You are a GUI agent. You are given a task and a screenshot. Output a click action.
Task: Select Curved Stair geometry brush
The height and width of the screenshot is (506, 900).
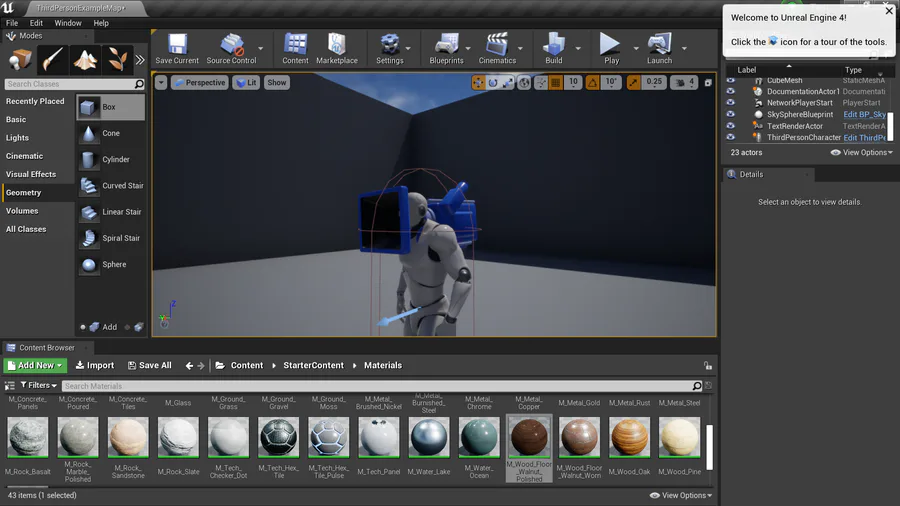(x=110, y=186)
